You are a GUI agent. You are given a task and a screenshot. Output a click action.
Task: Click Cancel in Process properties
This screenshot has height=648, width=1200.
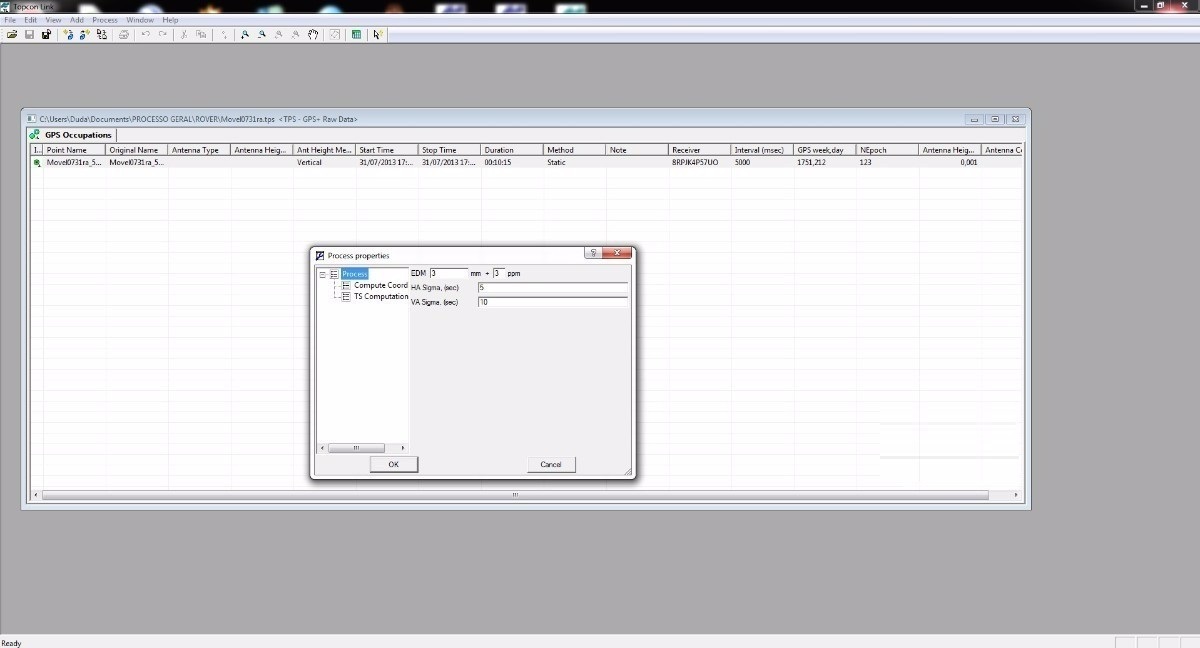(551, 464)
